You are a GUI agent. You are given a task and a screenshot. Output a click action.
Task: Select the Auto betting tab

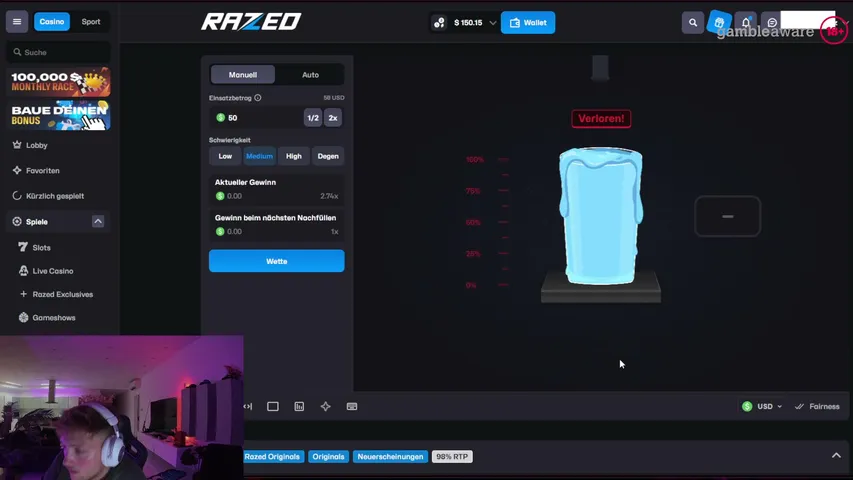pyautogui.click(x=310, y=75)
